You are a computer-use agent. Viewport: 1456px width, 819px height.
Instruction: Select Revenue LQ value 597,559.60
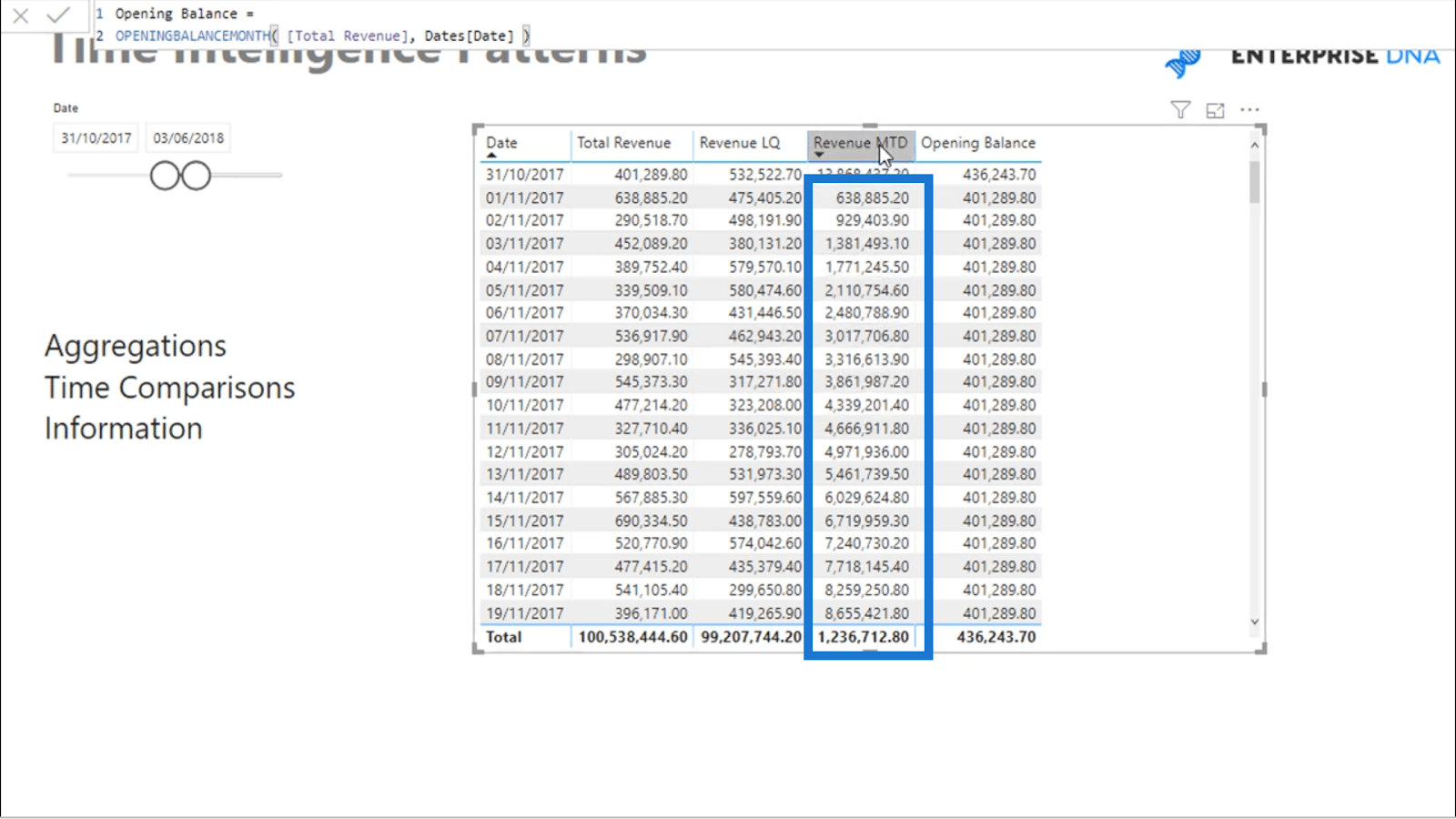point(765,498)
